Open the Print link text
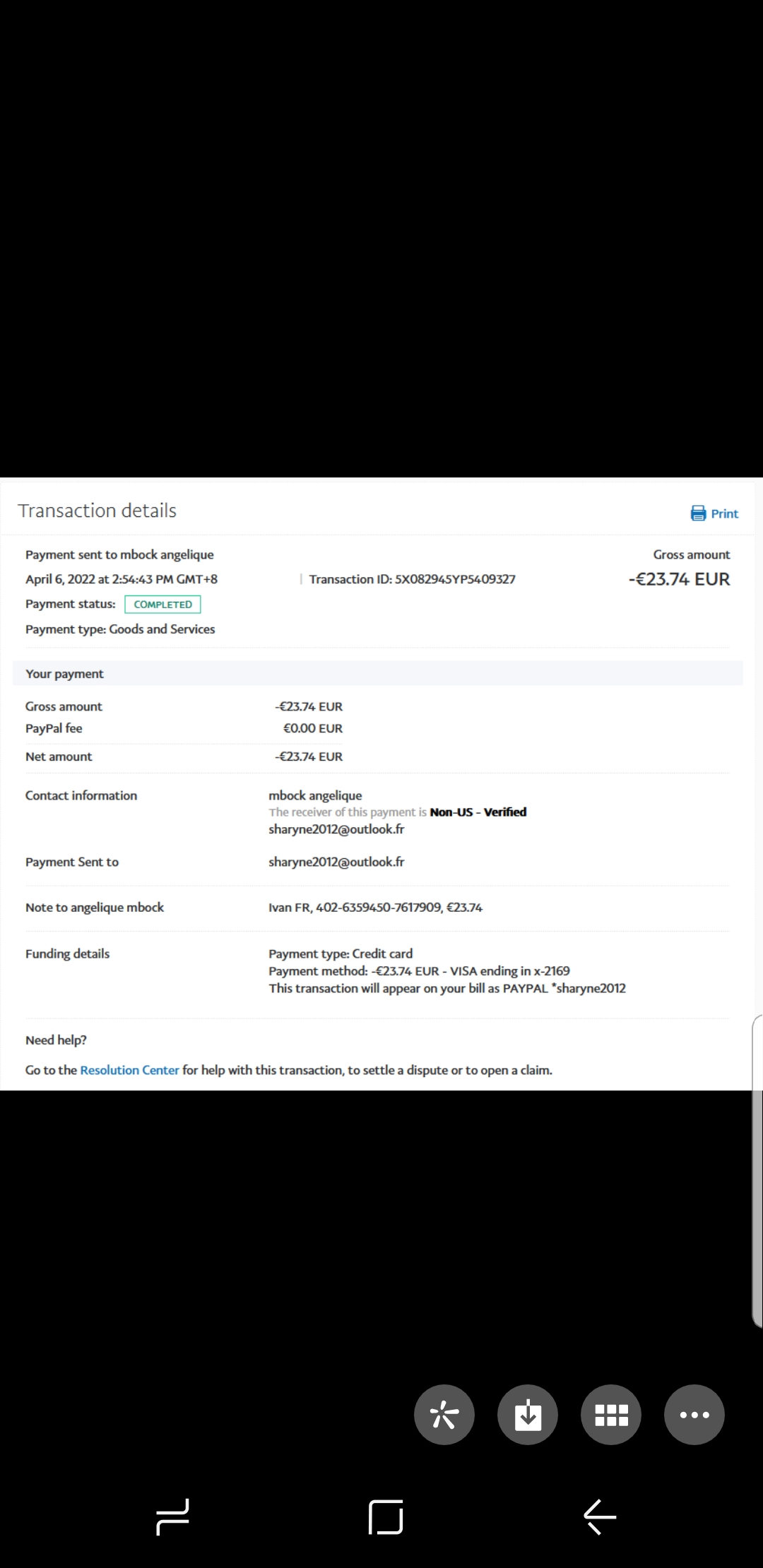Image resolution: width=763 pixels, height=1568 pixels. (x=724, y=514)
